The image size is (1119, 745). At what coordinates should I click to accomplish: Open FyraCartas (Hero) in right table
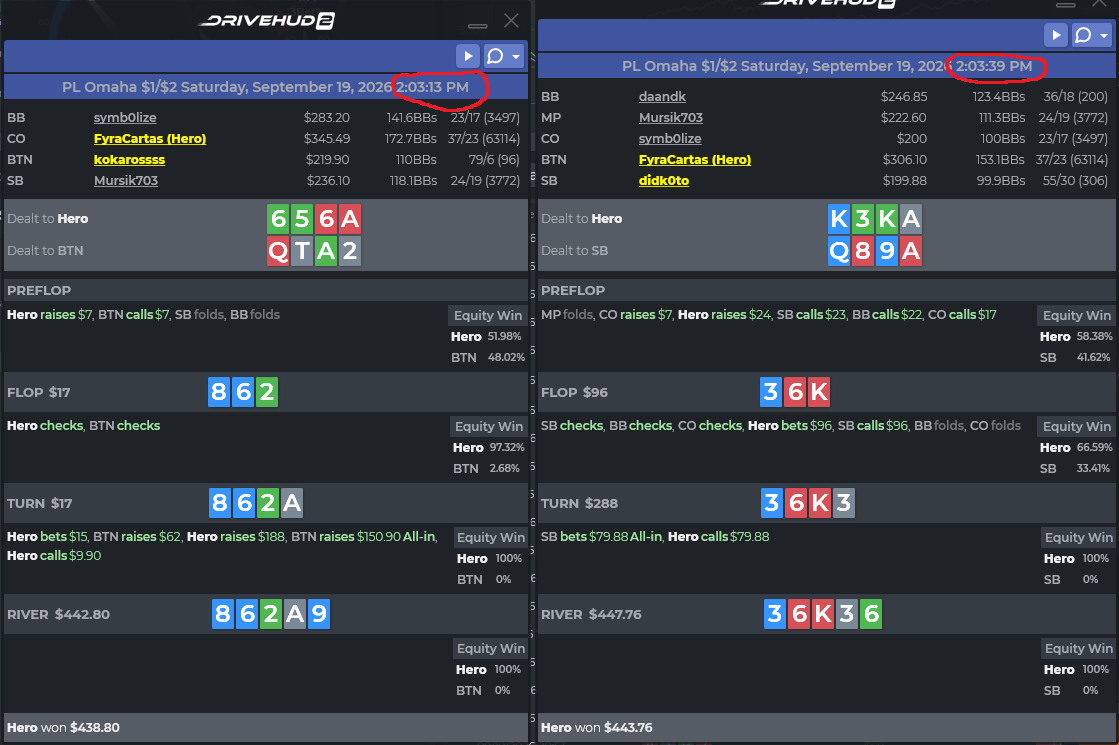click(x=694, y=160)
